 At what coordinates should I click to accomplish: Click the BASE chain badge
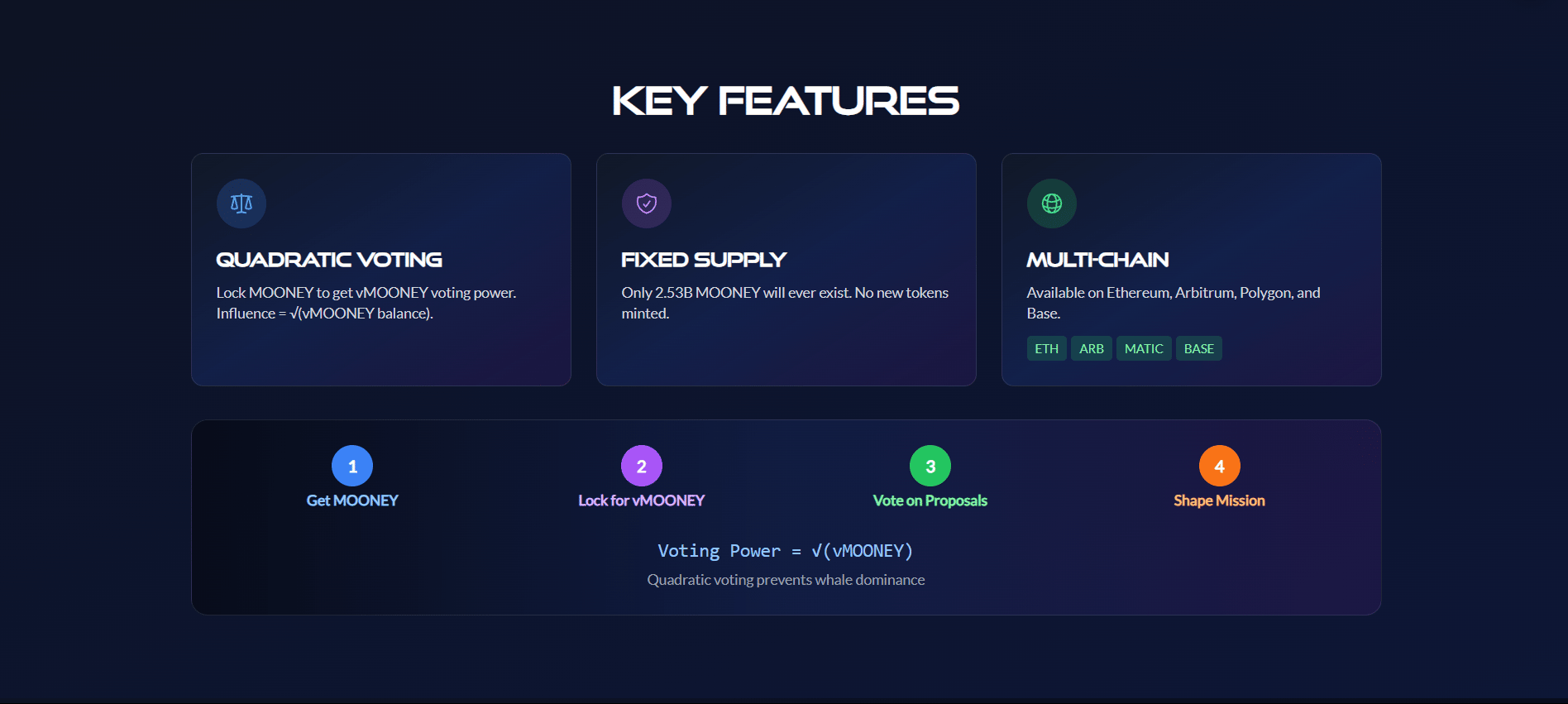pos(1199,348)
